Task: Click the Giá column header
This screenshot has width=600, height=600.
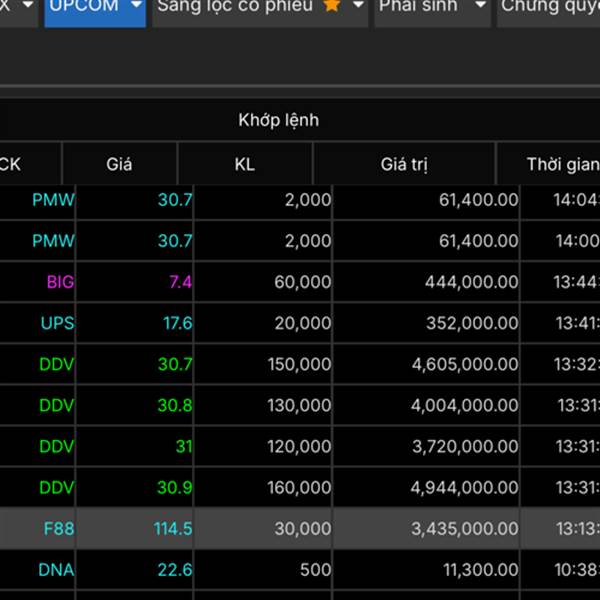Action: click(119, 164)
